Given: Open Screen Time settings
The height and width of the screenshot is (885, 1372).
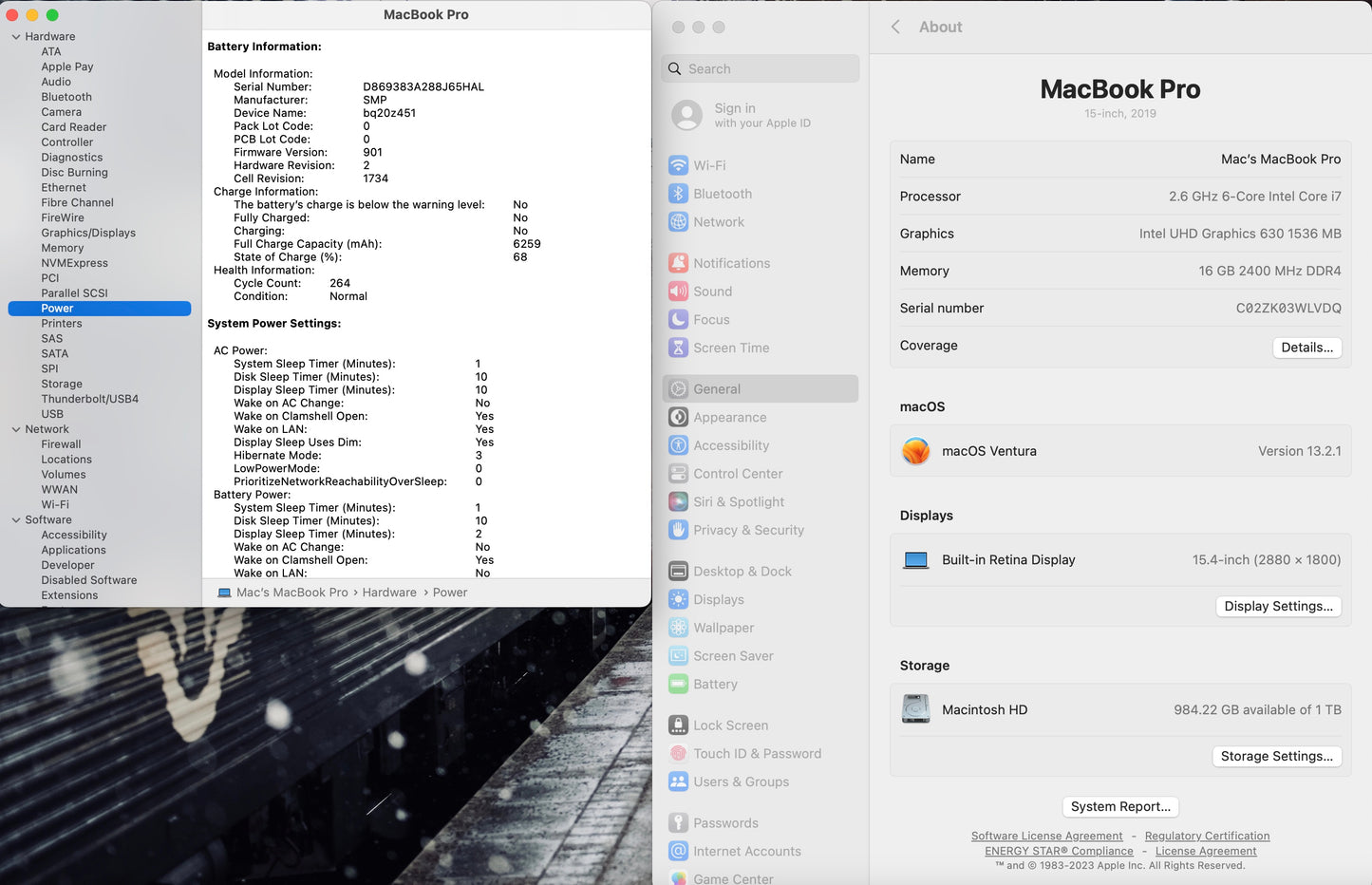Looking at the screenshot, I should point(731,348).
